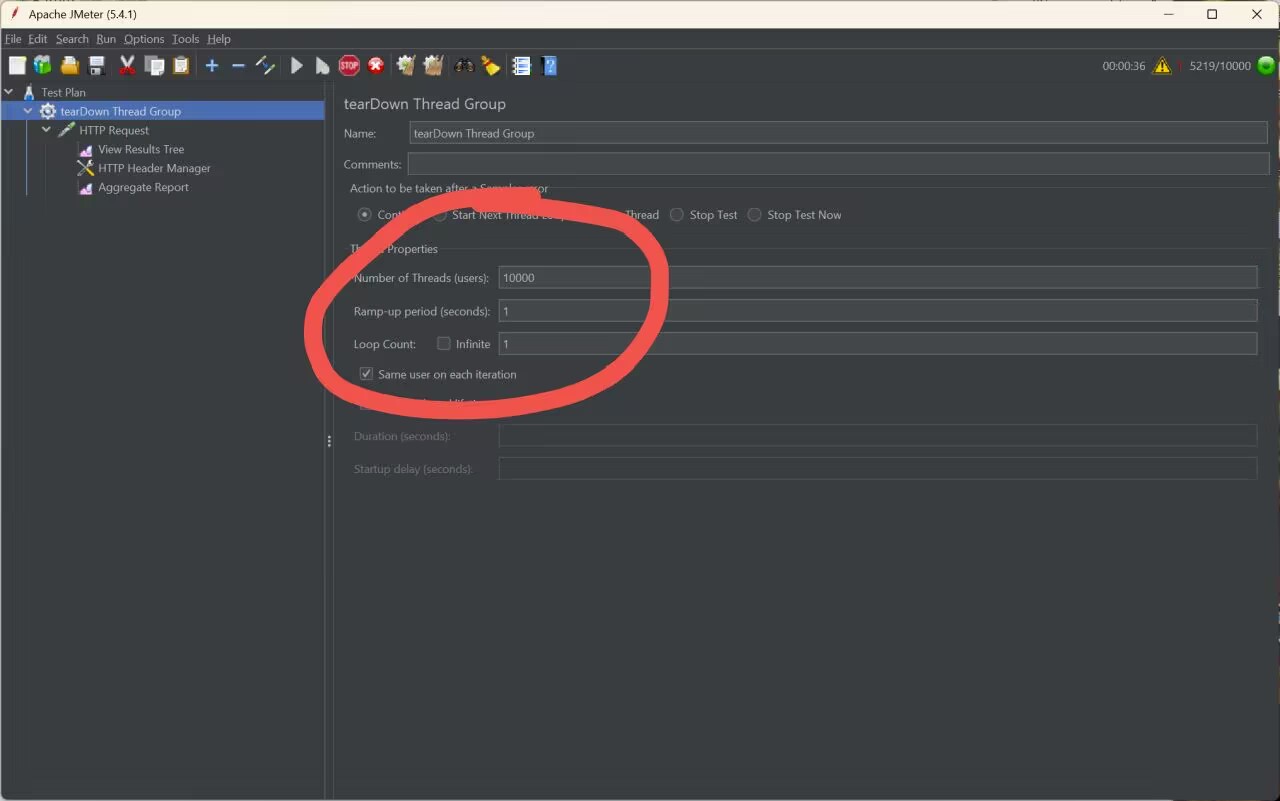The image size is (1280, 801).
Task: Open the Edit menu
Action: [x=38, y=39]
